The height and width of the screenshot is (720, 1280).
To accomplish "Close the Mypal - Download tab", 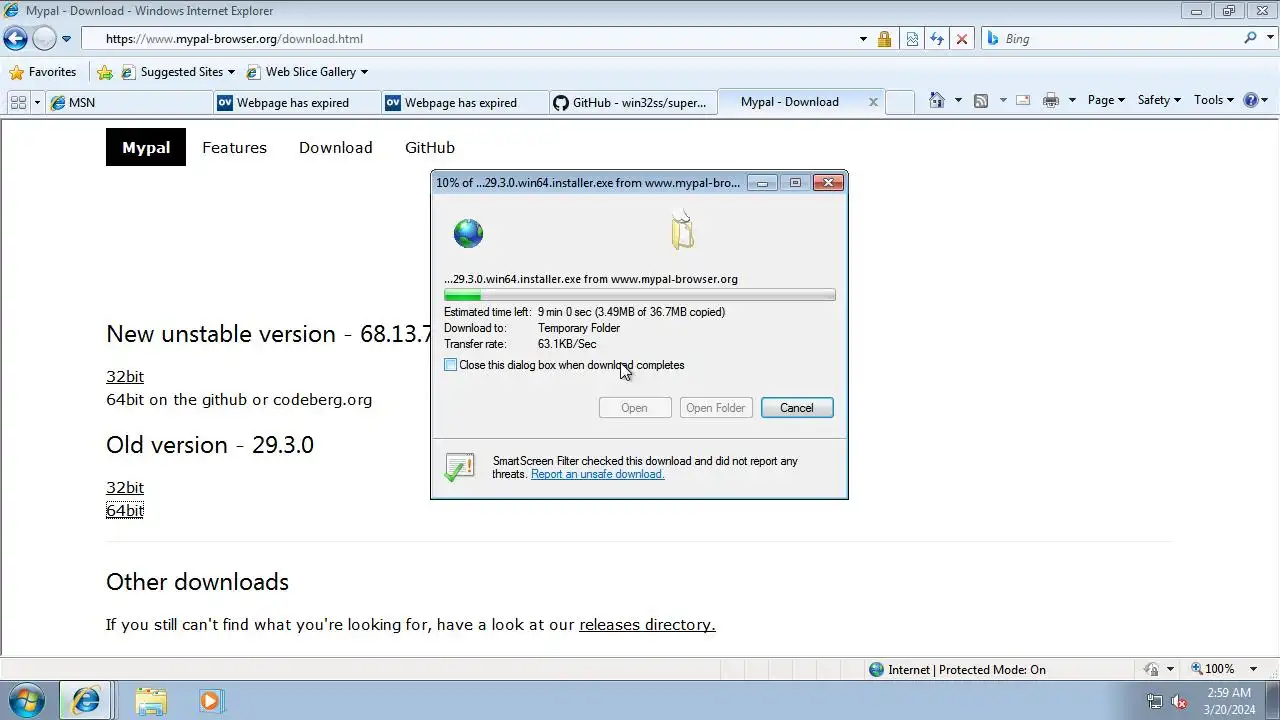I will (x=873, y=102).
